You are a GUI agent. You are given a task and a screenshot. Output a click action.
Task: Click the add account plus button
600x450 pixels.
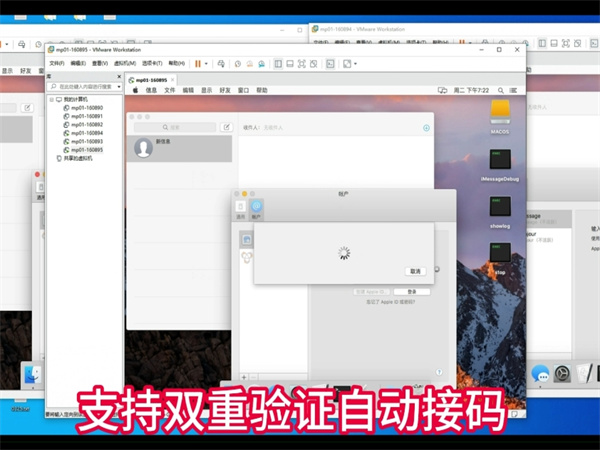coord(244,377)
